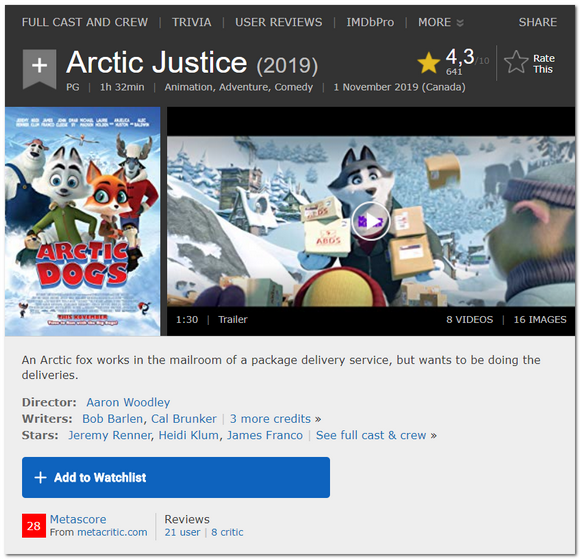Click the 641 ratings count

pos(454,72)
